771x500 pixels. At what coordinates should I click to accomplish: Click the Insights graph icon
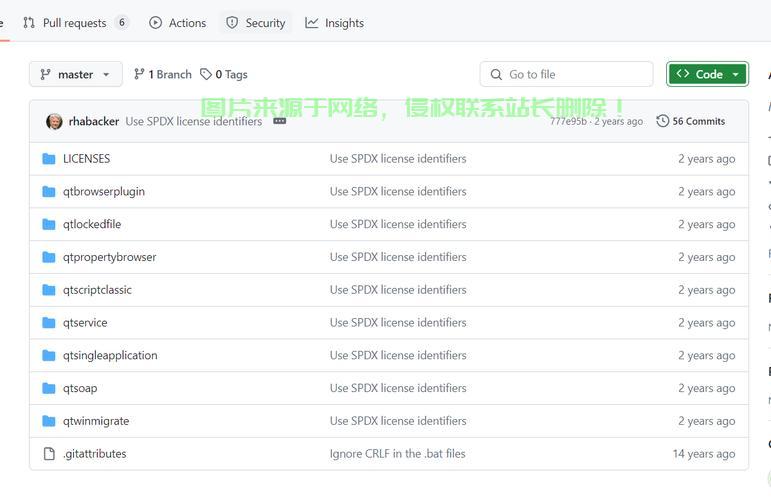[312, 23]
